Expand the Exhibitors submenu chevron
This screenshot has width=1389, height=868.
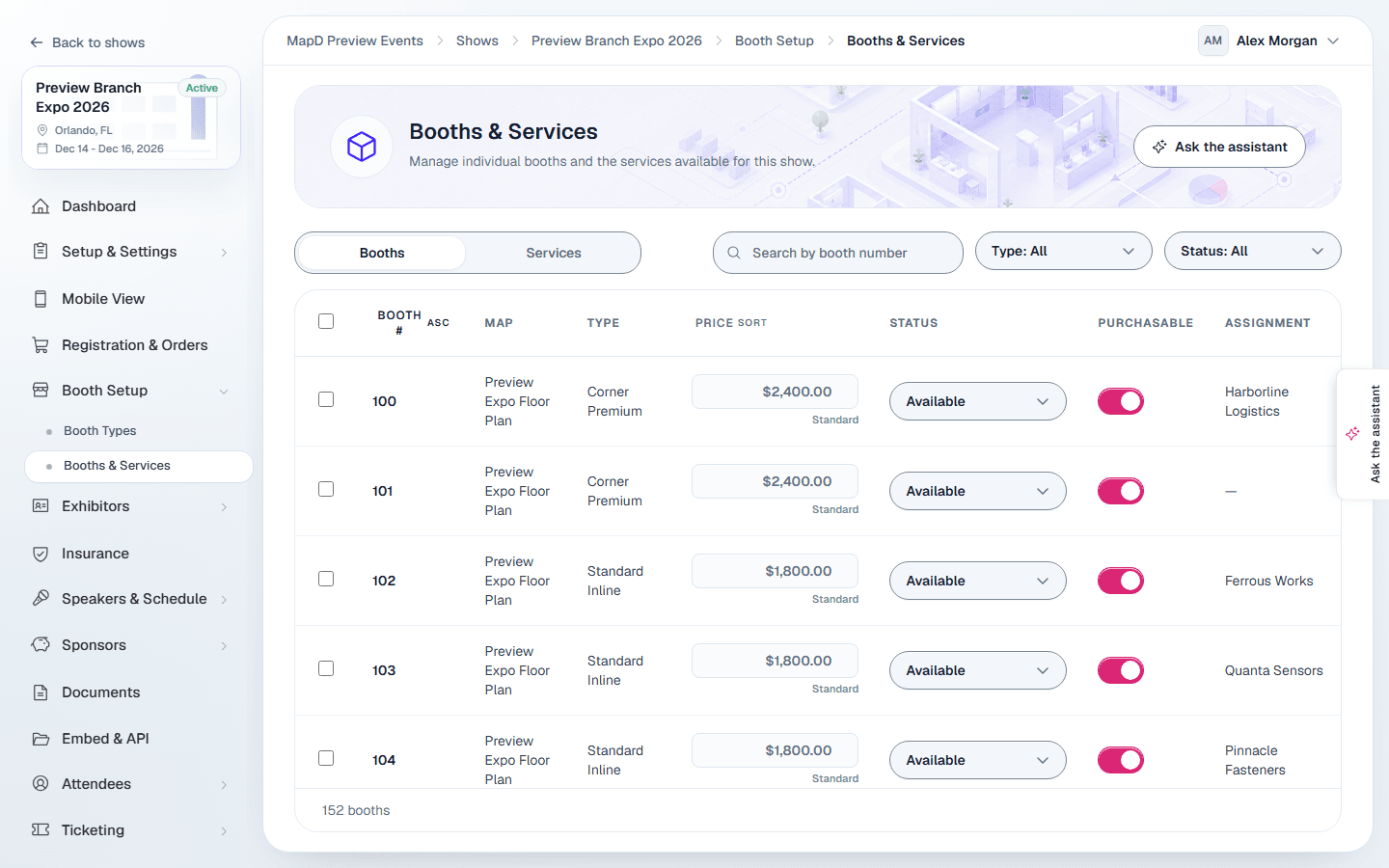224,507
